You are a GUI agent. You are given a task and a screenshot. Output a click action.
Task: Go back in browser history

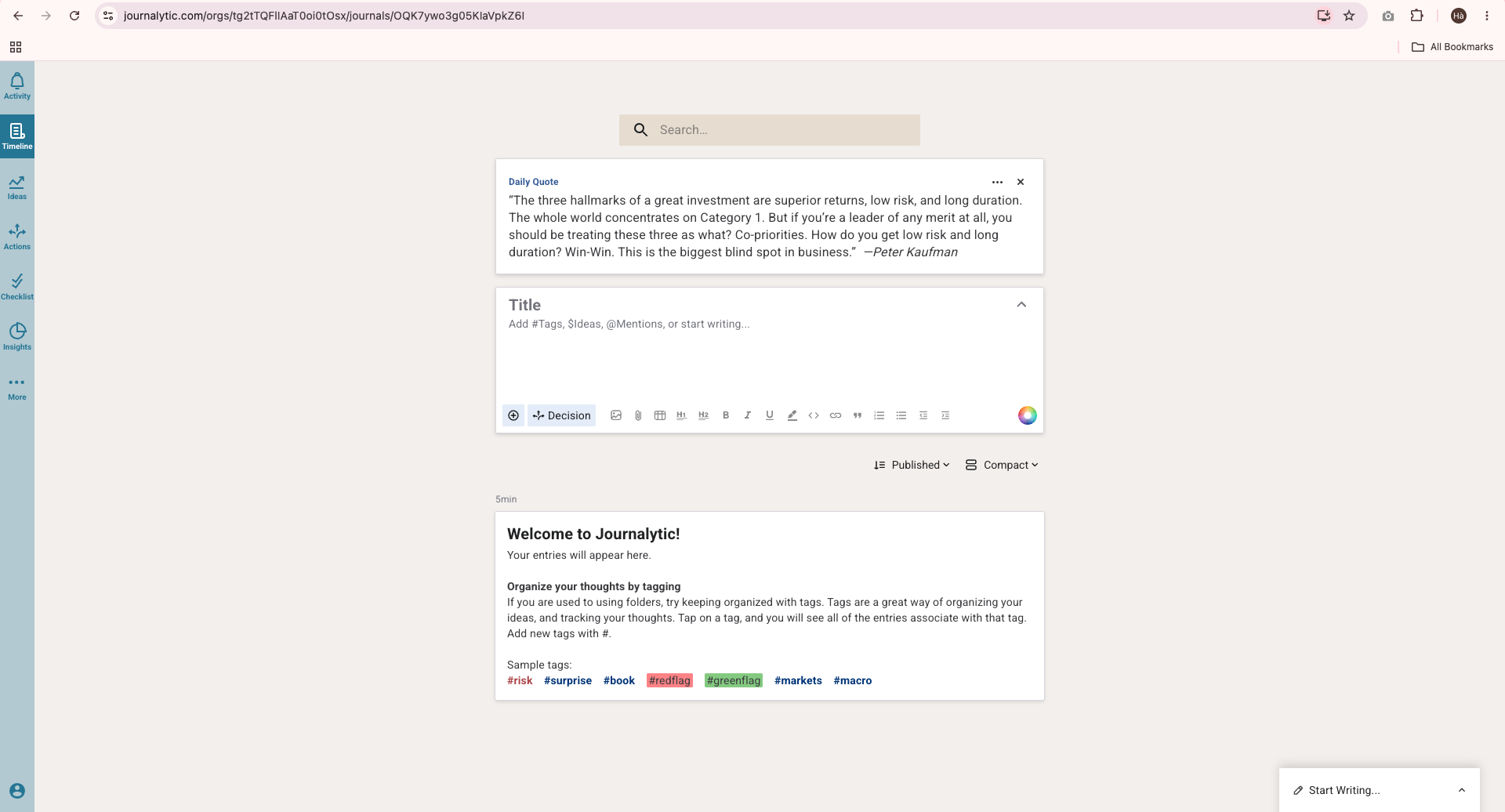18,16
